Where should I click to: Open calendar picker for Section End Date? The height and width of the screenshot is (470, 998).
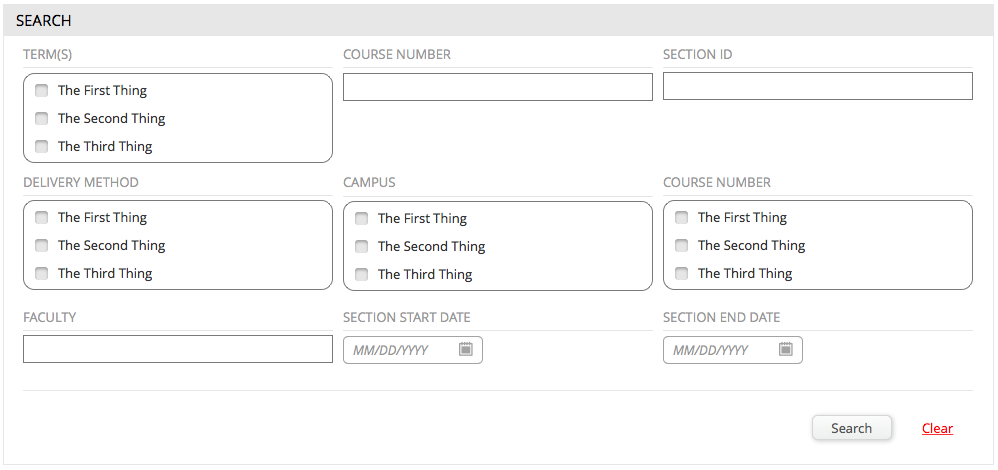pos(786,349)
